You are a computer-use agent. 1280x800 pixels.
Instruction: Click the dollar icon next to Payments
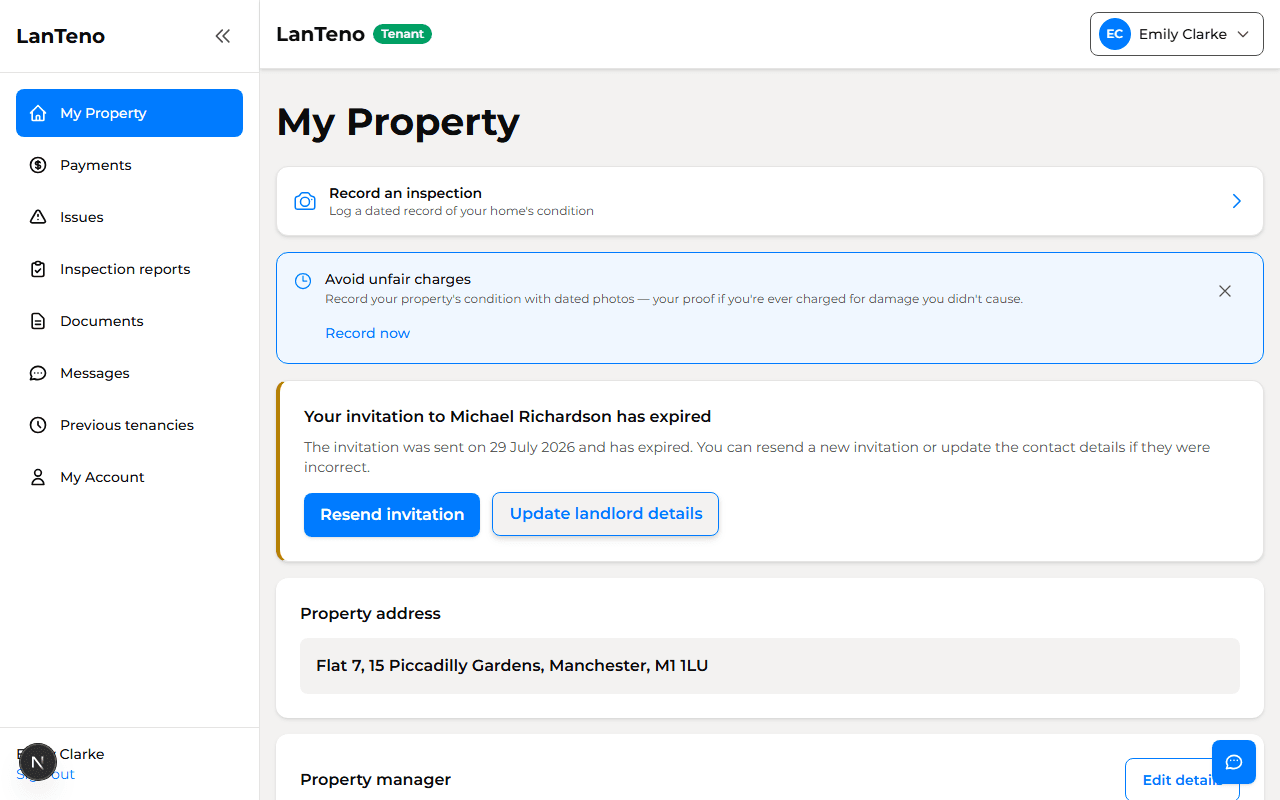38,165
